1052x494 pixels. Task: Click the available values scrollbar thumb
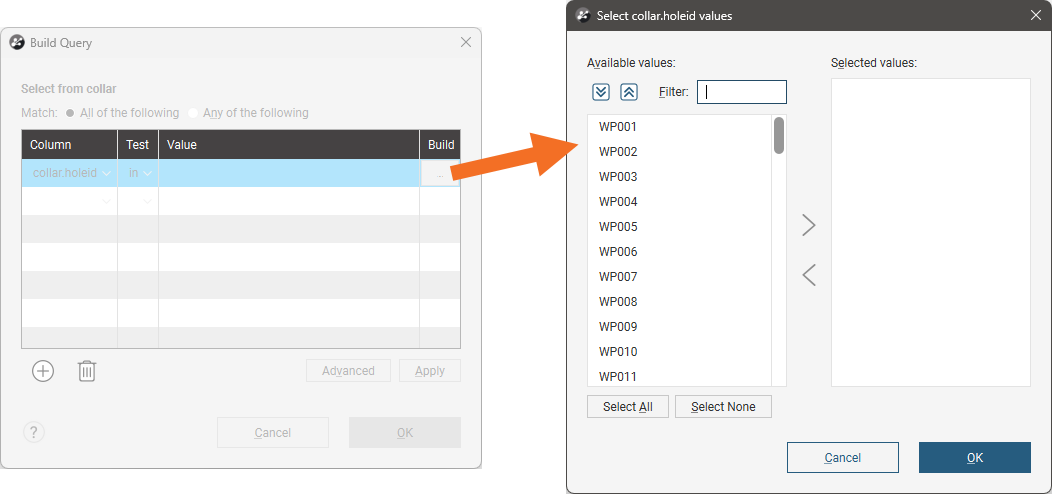(779, 136)
